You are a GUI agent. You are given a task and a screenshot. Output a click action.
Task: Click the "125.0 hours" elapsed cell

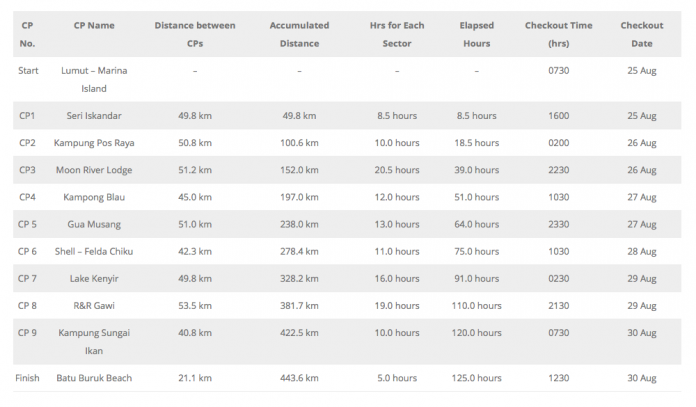click(x=476, y=378)
